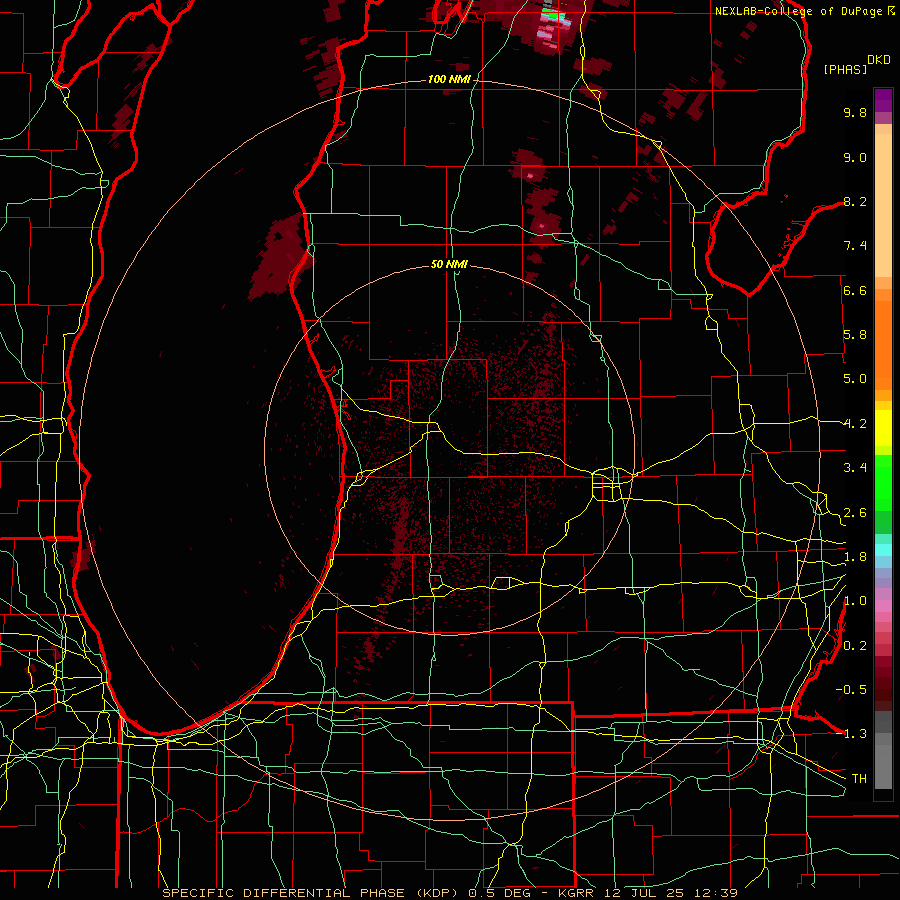Click the 1.8 value on the scale

[x=855, y=557]
